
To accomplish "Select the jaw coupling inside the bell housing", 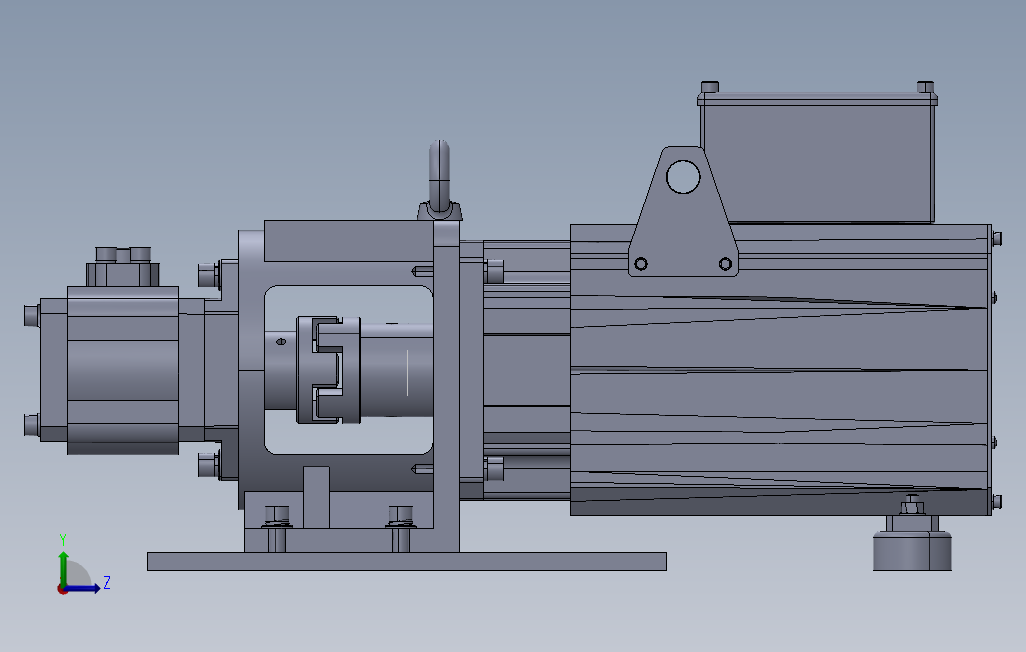I will coord(328,370).
